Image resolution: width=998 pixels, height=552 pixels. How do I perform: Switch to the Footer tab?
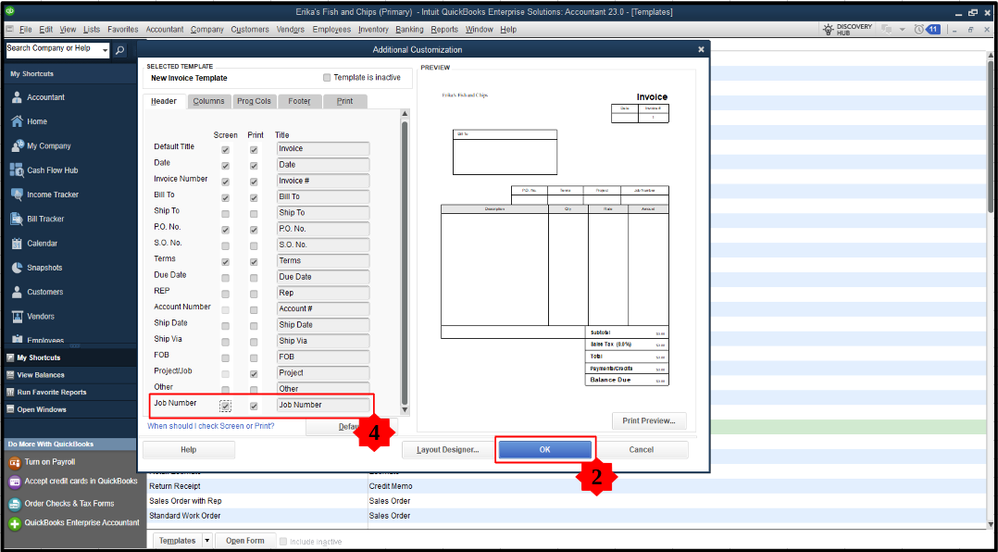(299, 101)
